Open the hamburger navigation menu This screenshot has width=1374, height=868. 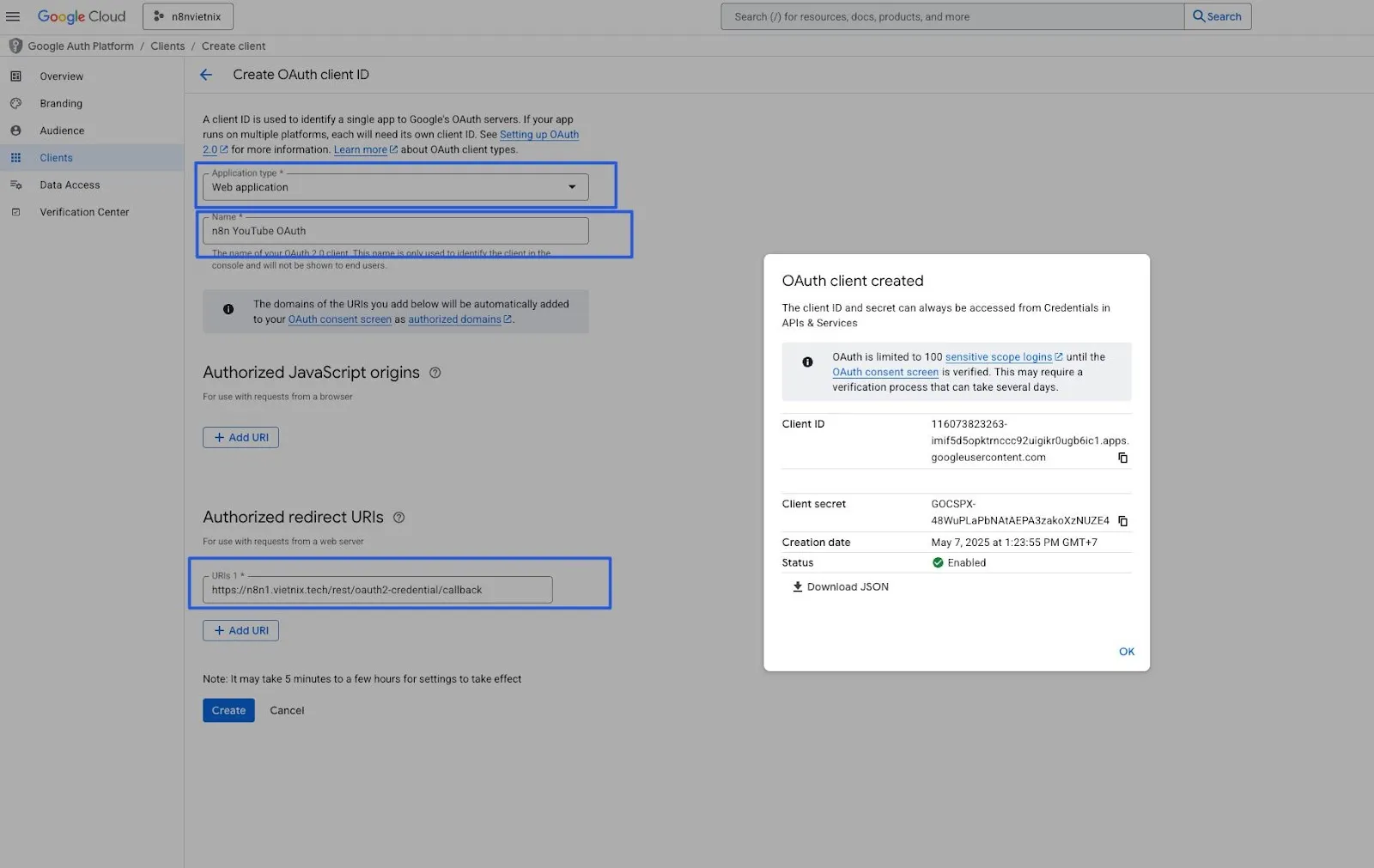[x=13, y=16]
